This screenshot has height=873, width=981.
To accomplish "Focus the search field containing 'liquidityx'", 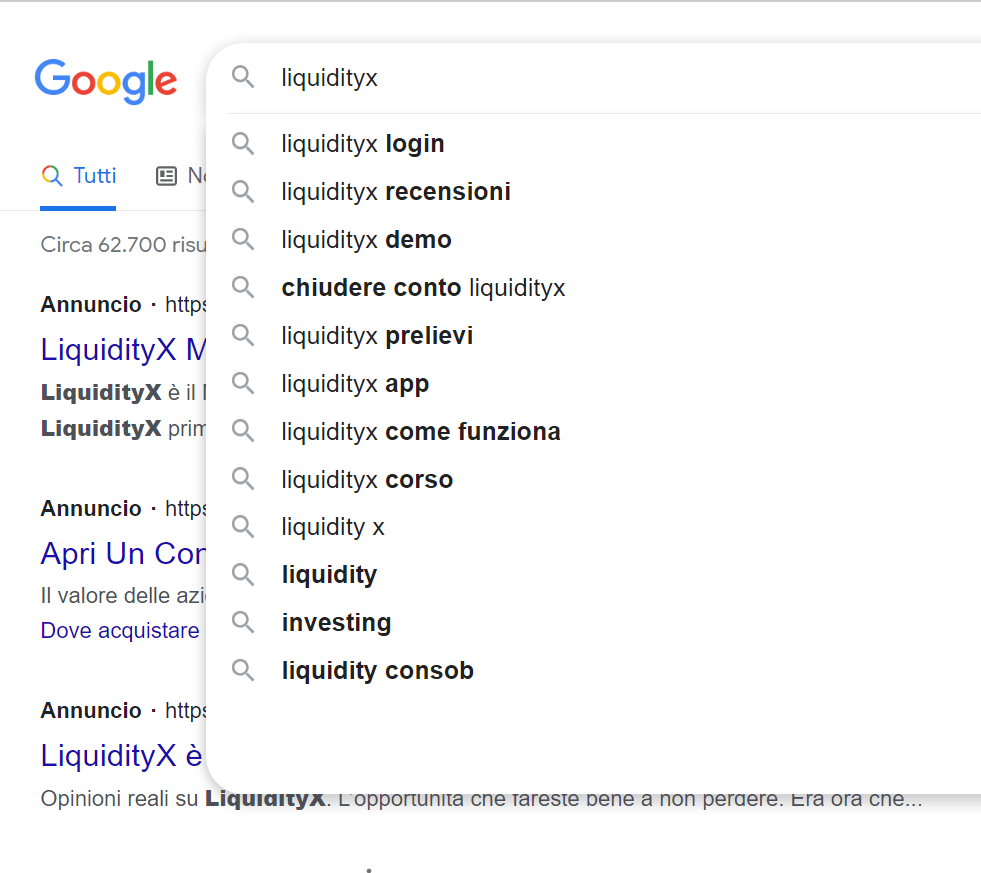I will (x=600, y=77).
